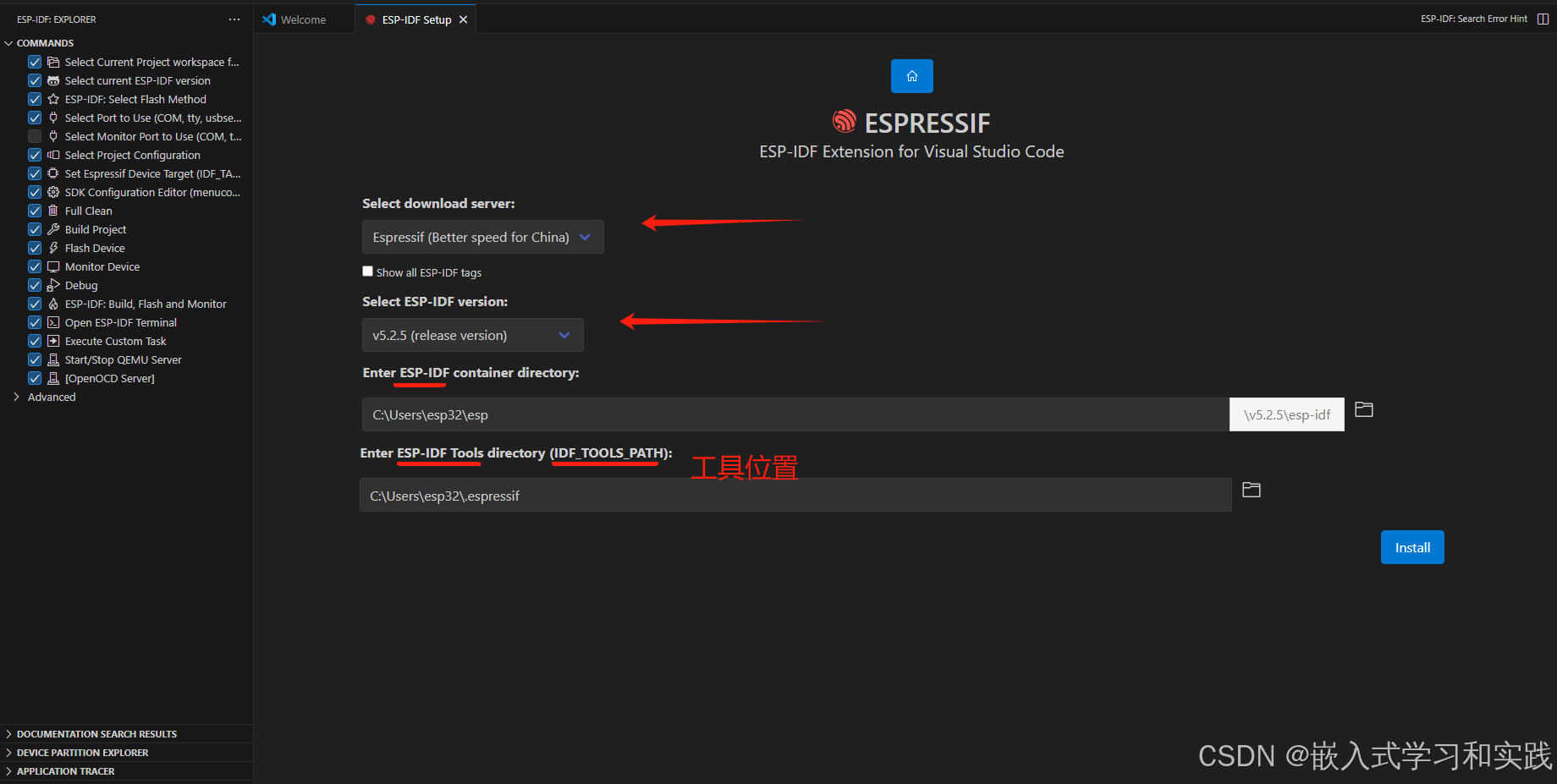Click the Espressif logo on the ESP-IDF Setup tab

click(370, 19)
